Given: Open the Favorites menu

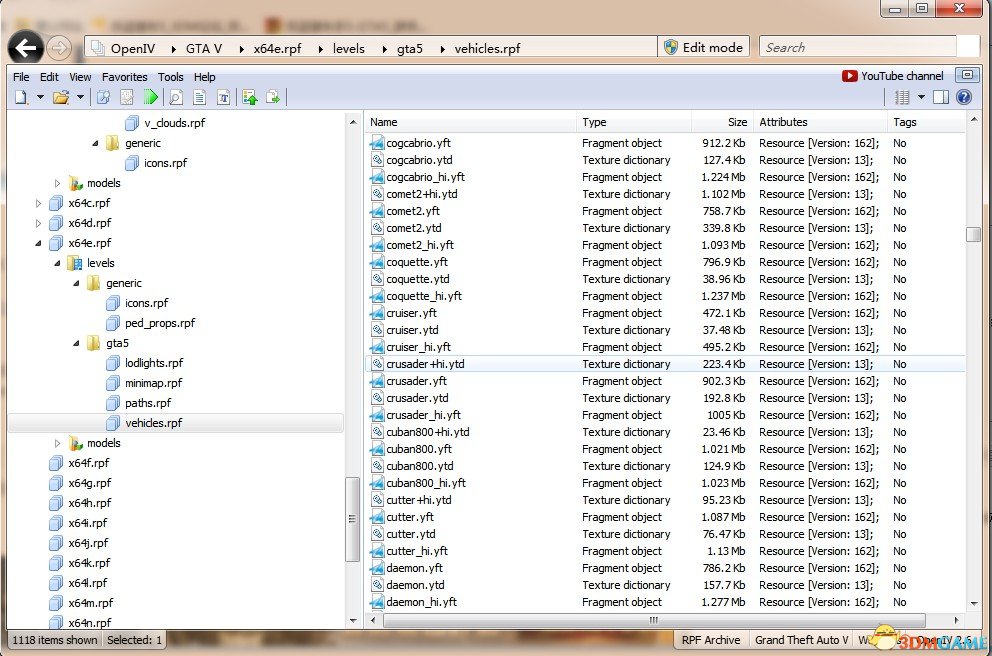Looking at the screenshot, I should point(125,77).
